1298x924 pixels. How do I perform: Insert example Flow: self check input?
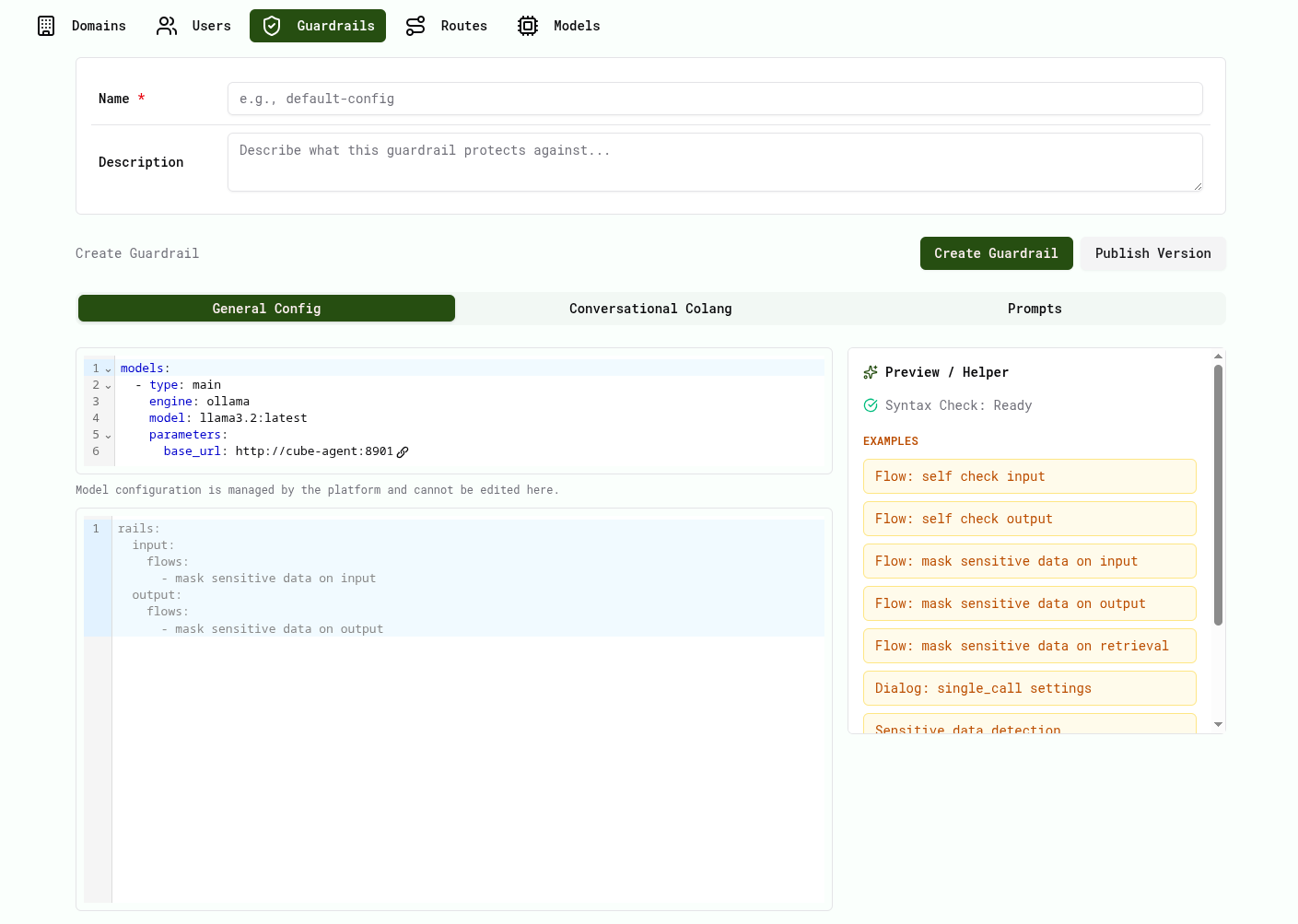point(1029,476)
